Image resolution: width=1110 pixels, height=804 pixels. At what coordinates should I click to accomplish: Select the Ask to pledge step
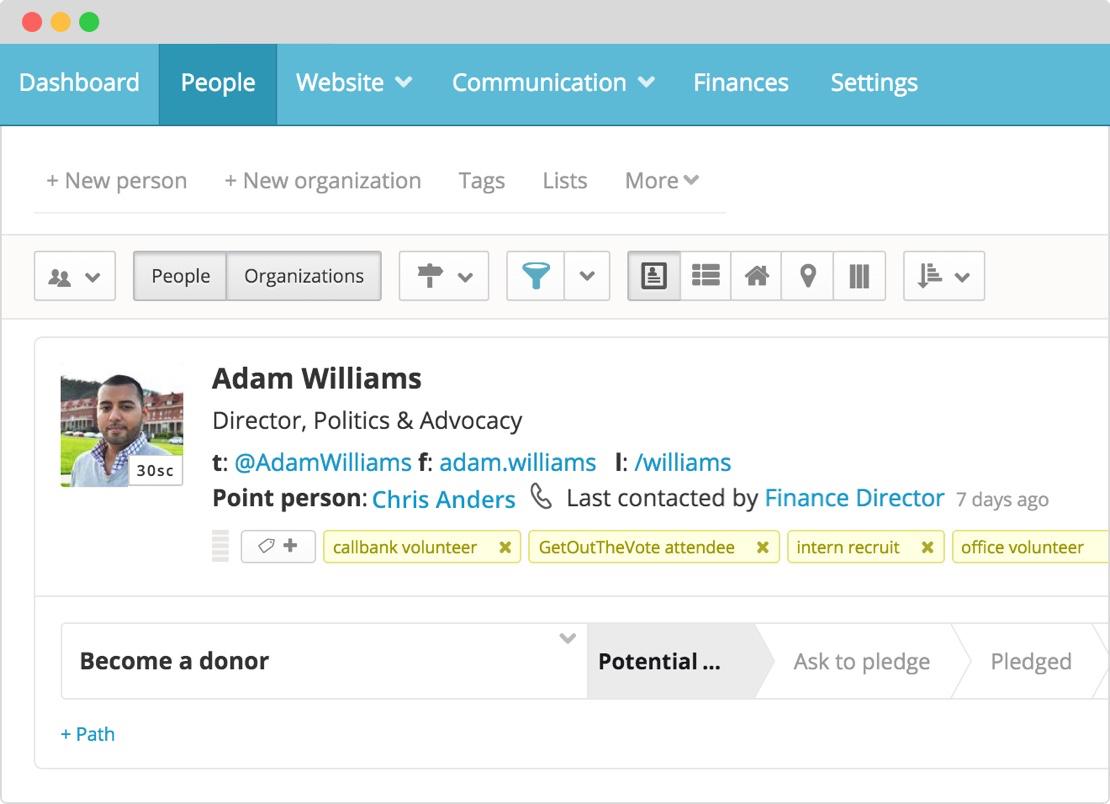861,662
